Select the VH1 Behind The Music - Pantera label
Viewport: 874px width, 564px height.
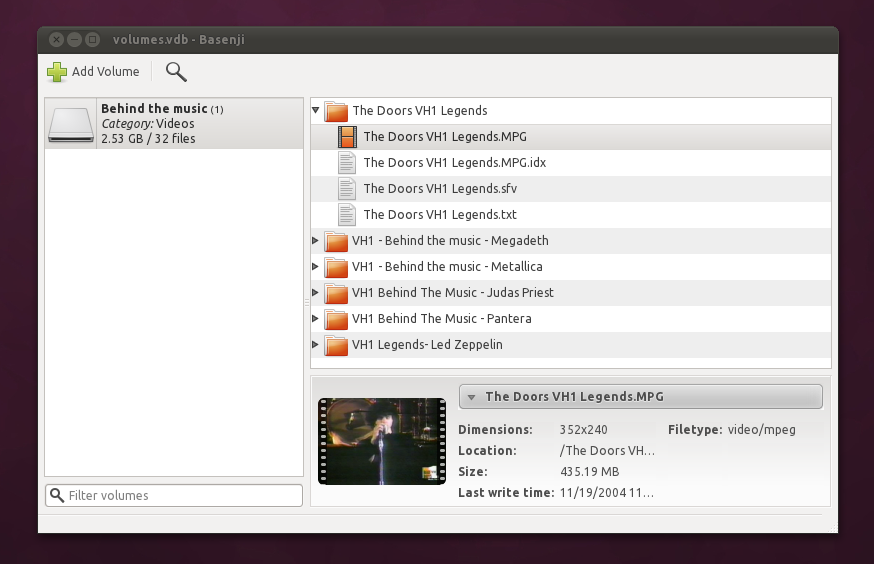441,319
